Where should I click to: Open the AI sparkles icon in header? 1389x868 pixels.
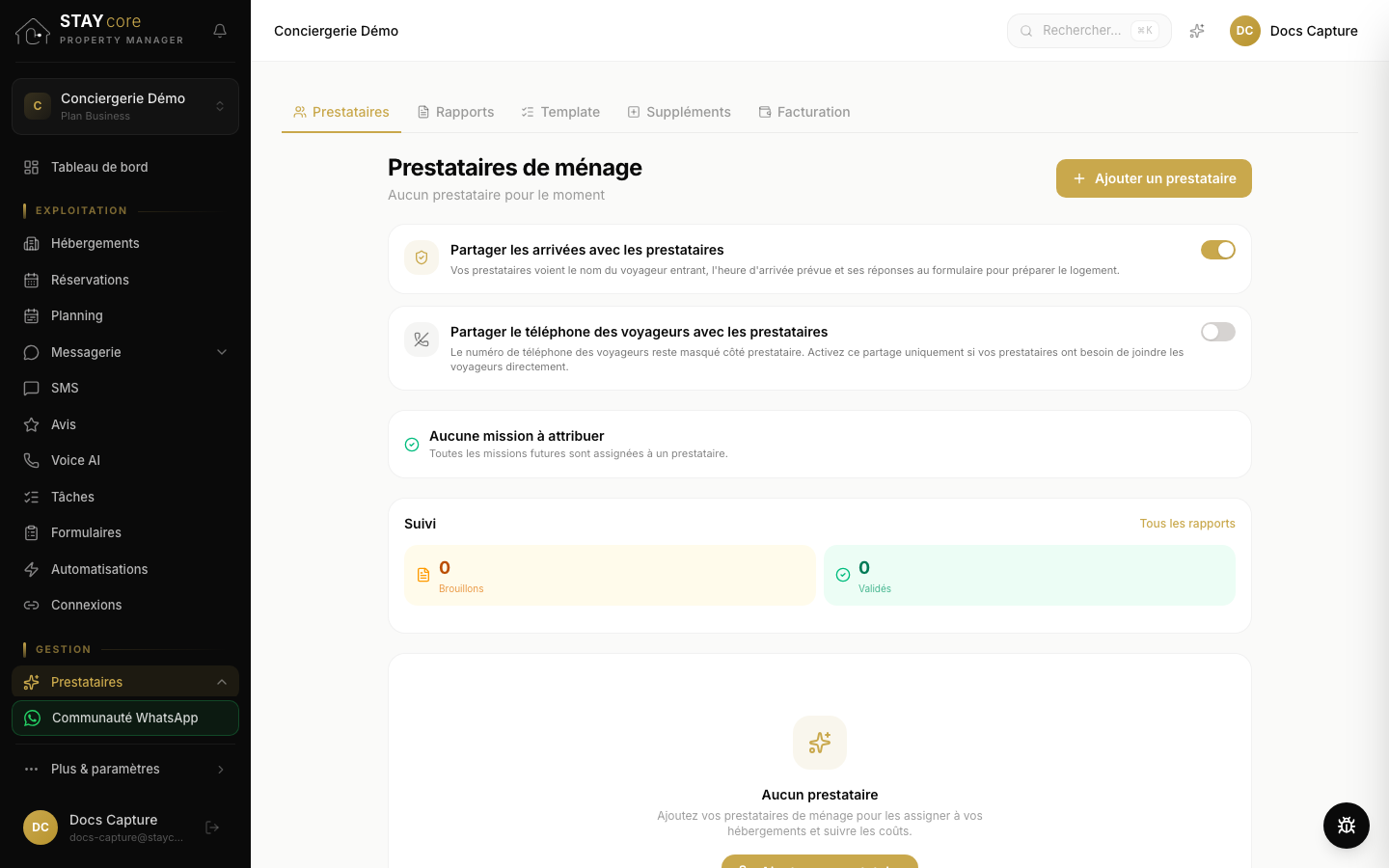pos(1197,31)
